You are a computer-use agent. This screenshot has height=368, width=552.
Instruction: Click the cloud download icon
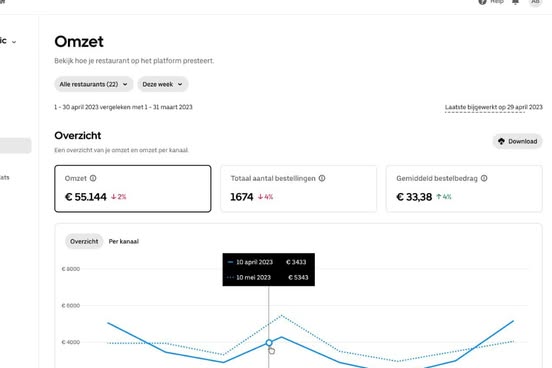501,141
